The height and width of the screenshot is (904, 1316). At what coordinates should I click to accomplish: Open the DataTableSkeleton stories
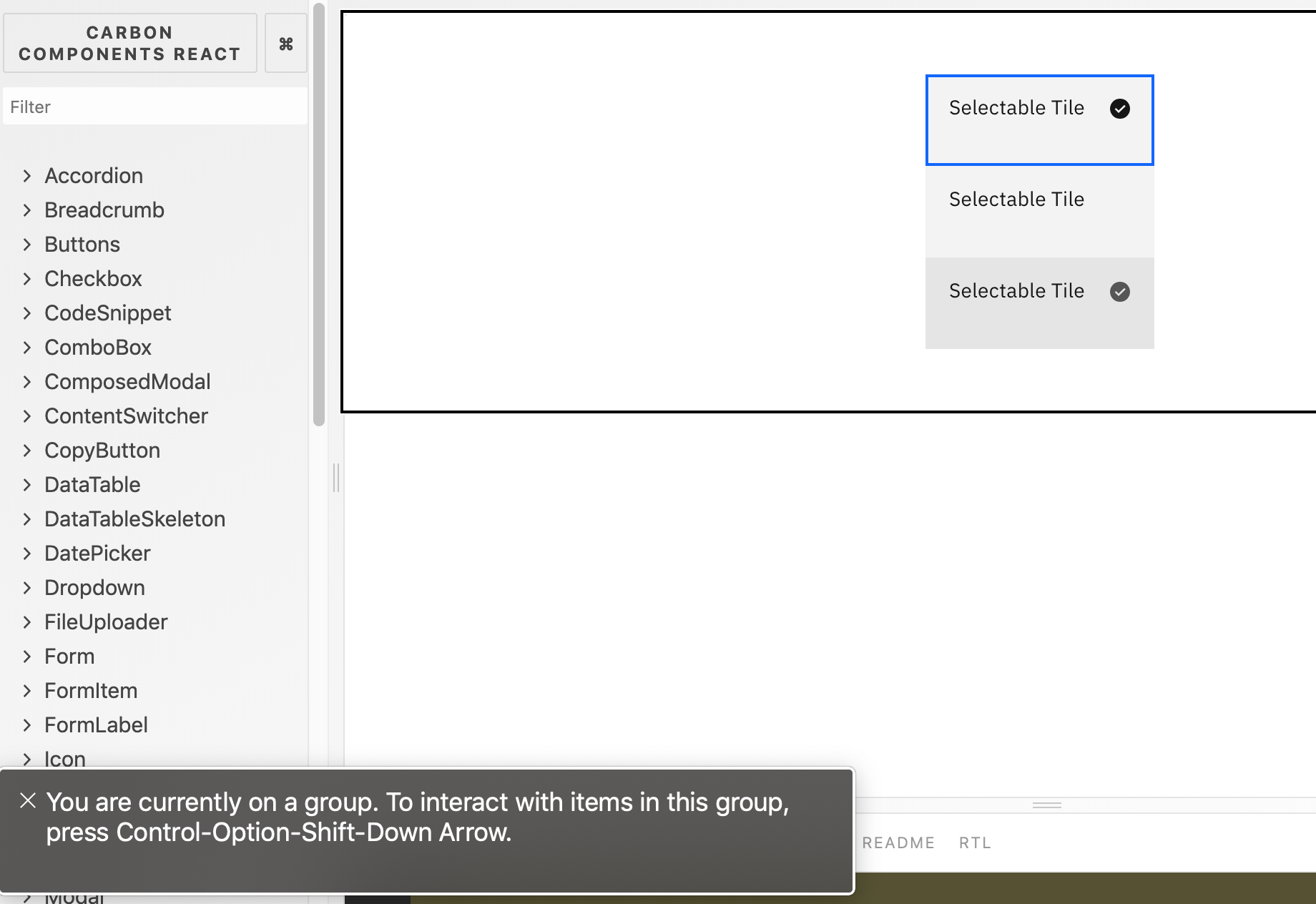click(134, 519)
